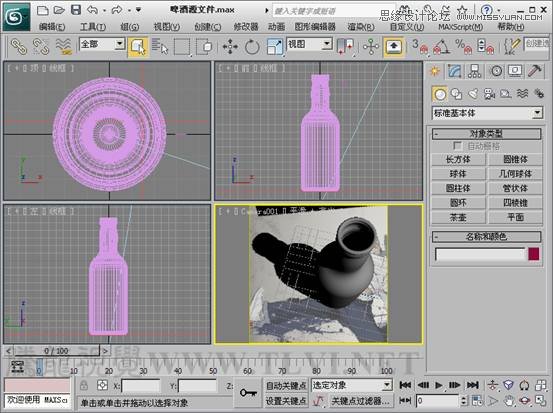The image size is (553, 413).
Task: Click time slider 0 / 100 handle
Action: click(56, 351)
